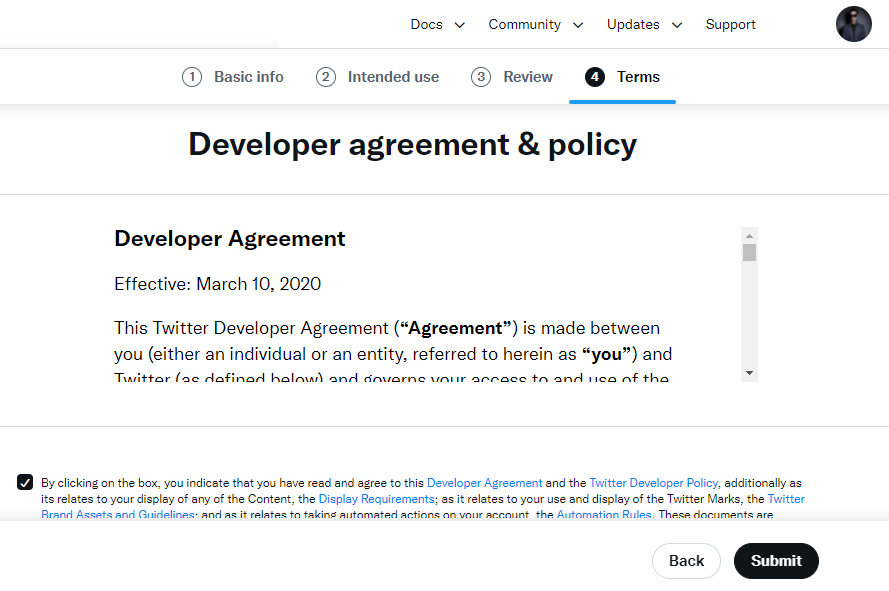889x591 pixels.
Task: Click the 'Effective: March 10, 2020' text
Action: click(218, 284)
